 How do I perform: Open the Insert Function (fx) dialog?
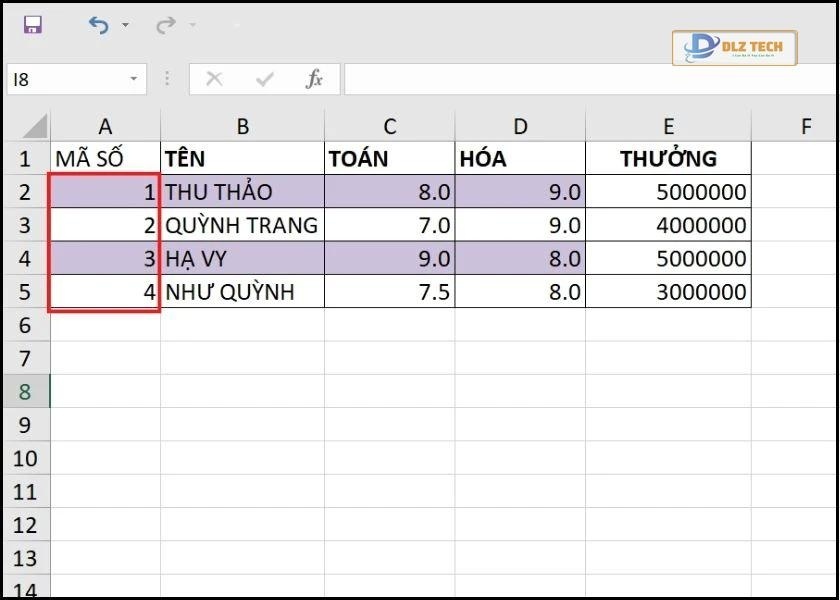click(315, 79)
